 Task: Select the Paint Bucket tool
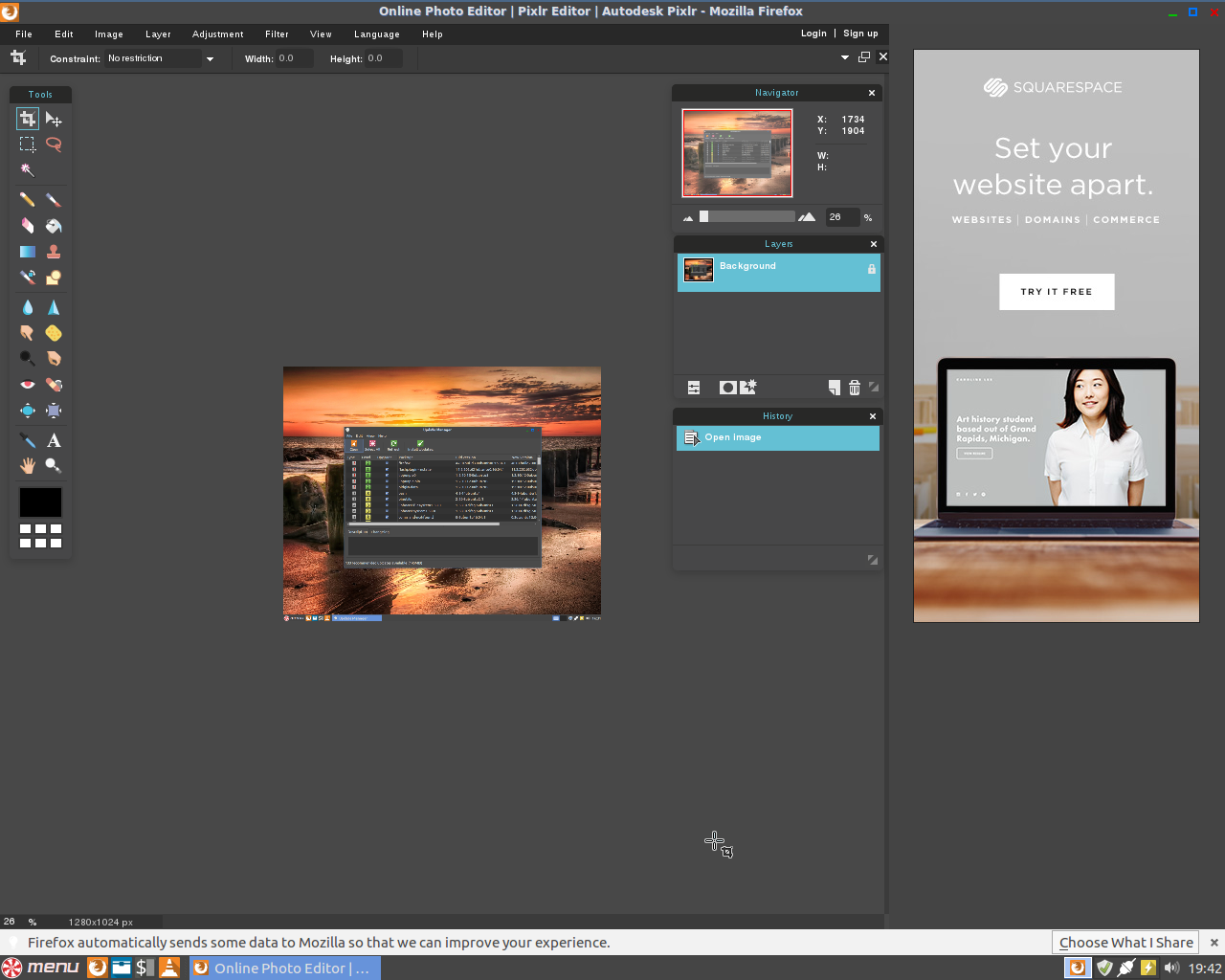tap(54, 226)
